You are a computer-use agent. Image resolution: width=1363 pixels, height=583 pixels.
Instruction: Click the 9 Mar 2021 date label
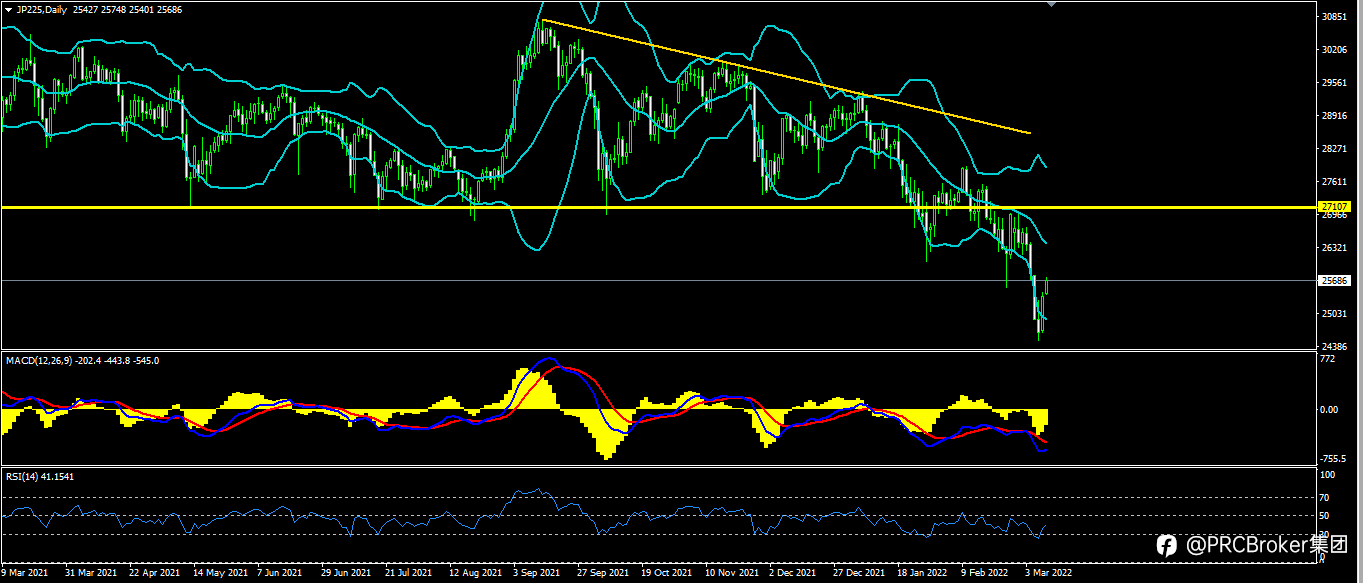[25, 574]
